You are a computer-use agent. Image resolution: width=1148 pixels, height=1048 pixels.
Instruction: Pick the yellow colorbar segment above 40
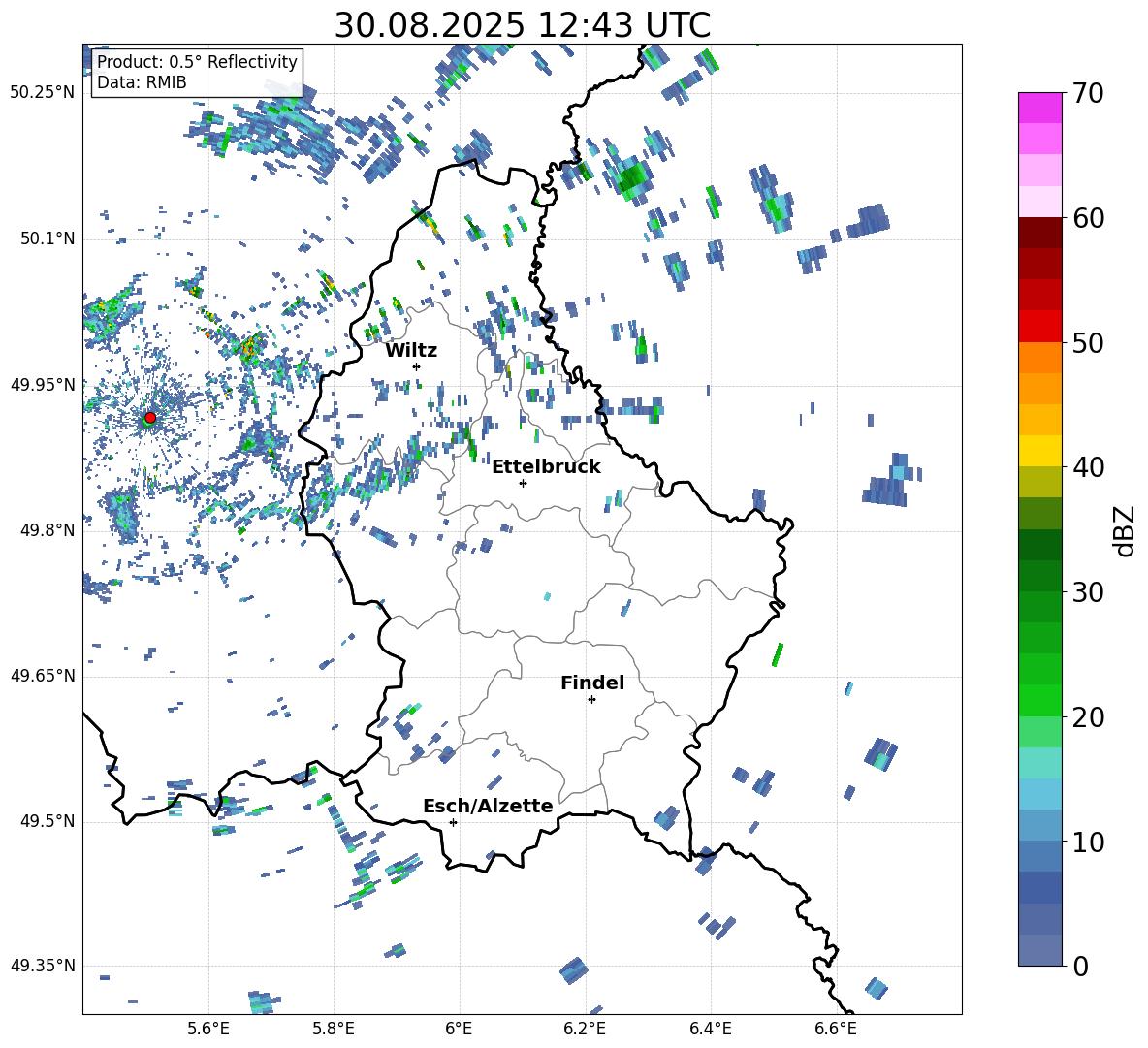point(1039,451)
